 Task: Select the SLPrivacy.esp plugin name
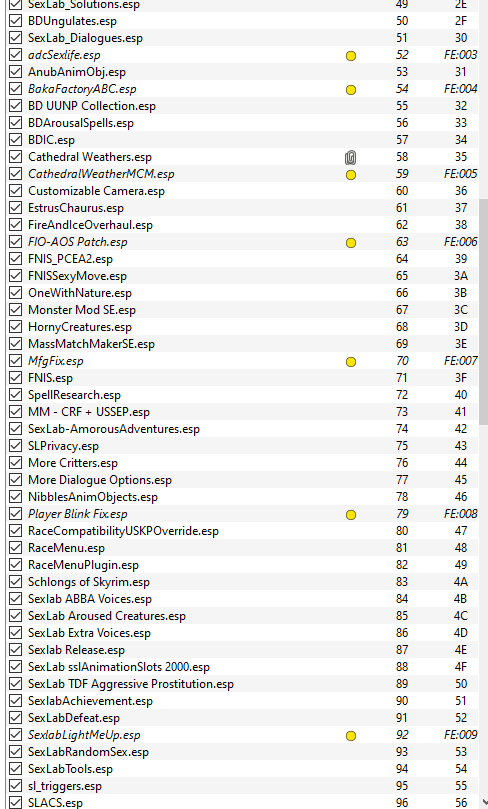tap(63, 446)
